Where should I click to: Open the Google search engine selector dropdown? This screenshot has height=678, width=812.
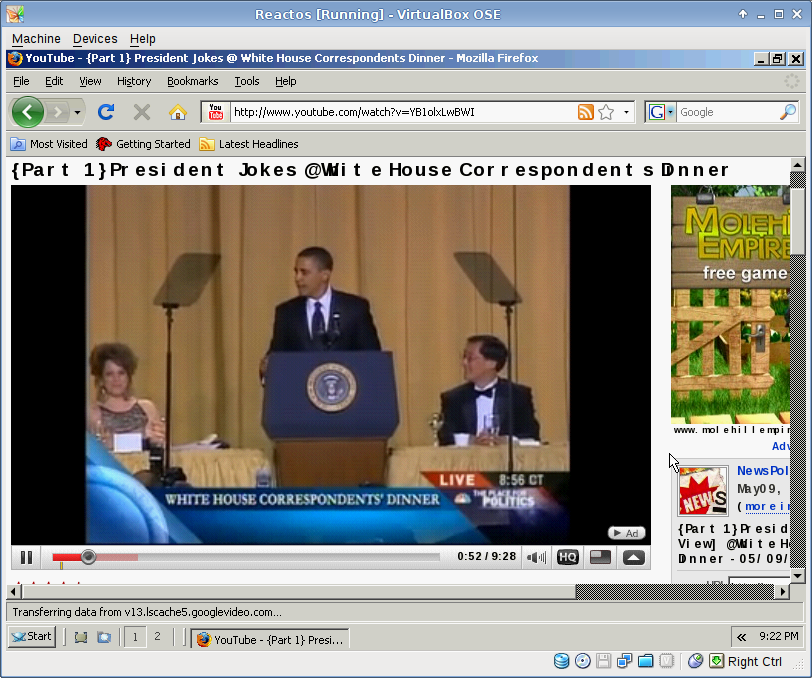click(x=661, y=112)
